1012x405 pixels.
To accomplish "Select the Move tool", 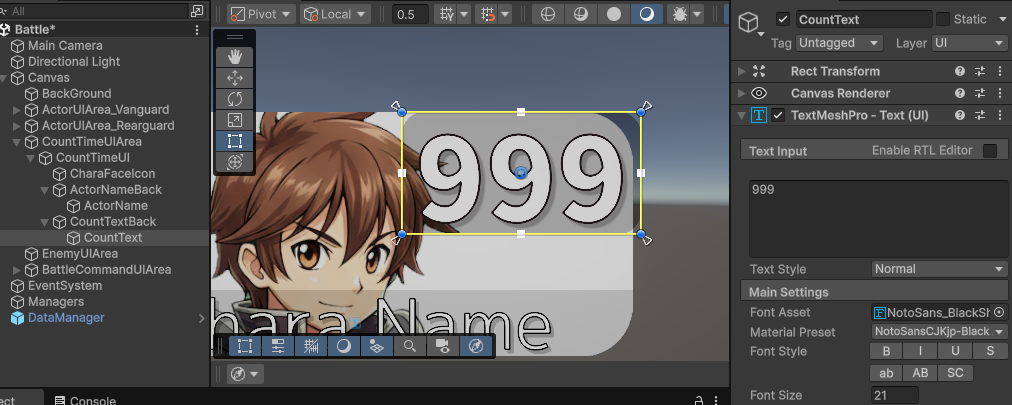I will (235, 78).
